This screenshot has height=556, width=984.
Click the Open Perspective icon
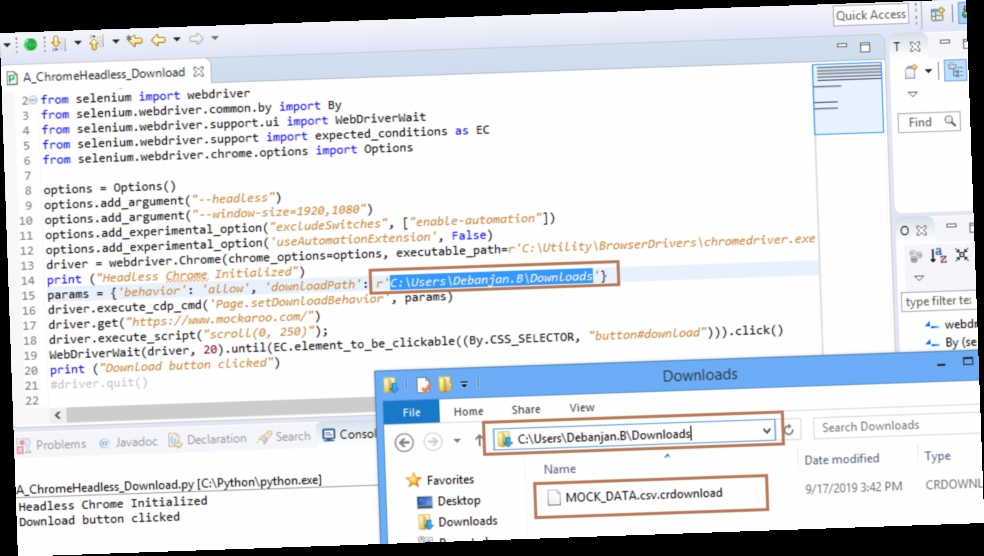938,14
